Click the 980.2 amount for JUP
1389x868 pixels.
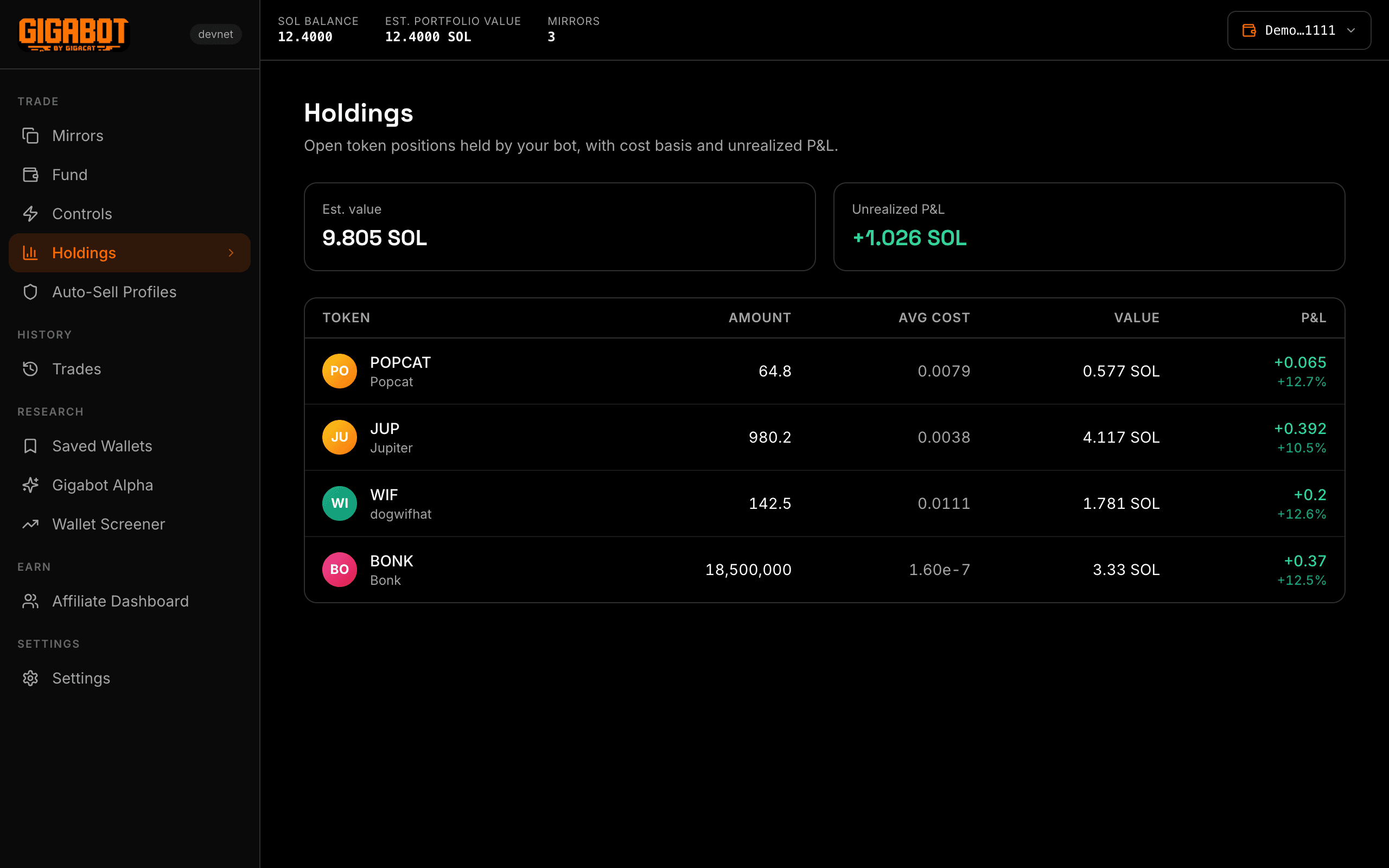pyautogui.click(x=770, y=437)
